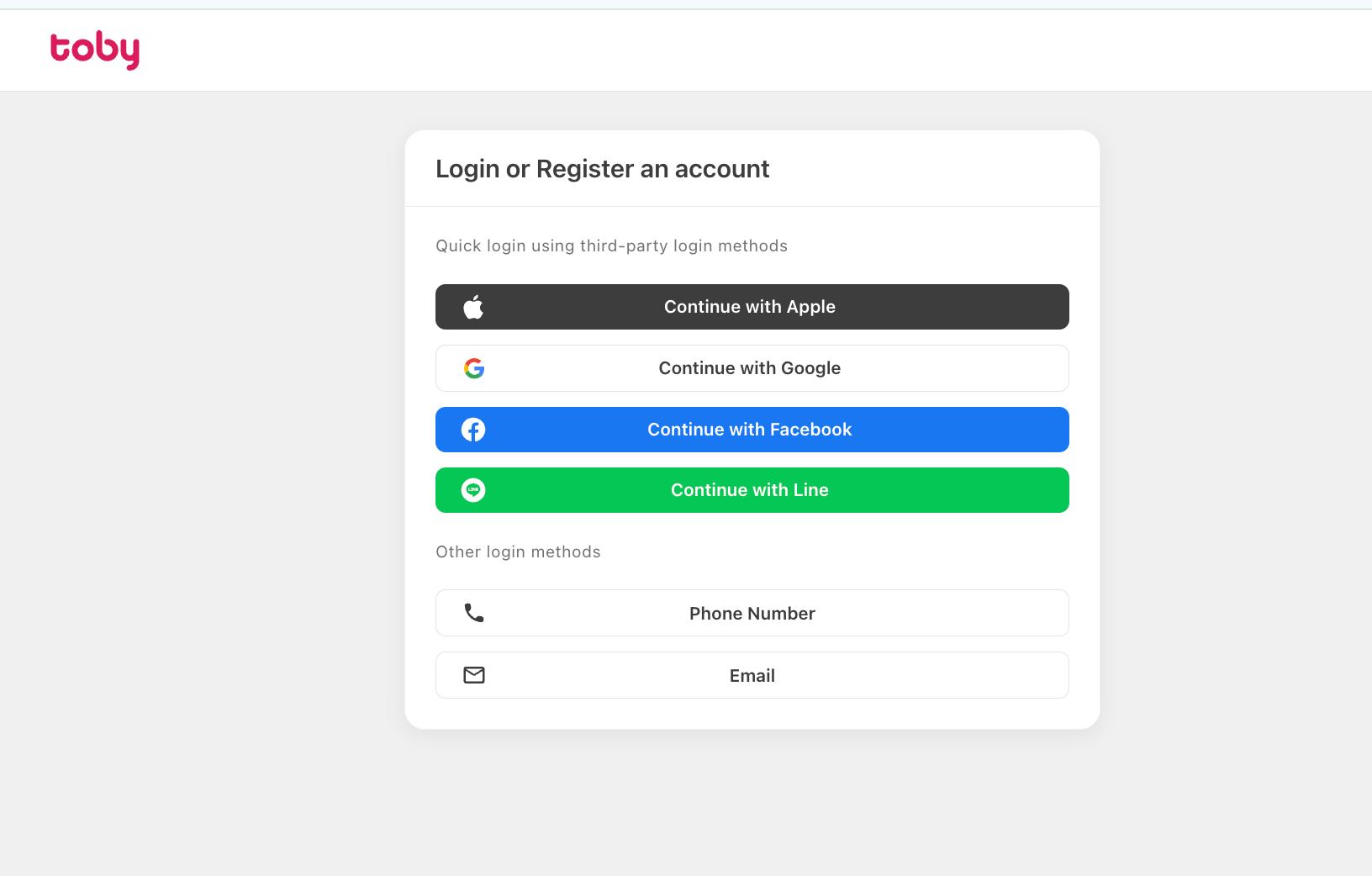1372x876 pixels.
Task: Click the Line chat bubble icon
Action: 473,490
